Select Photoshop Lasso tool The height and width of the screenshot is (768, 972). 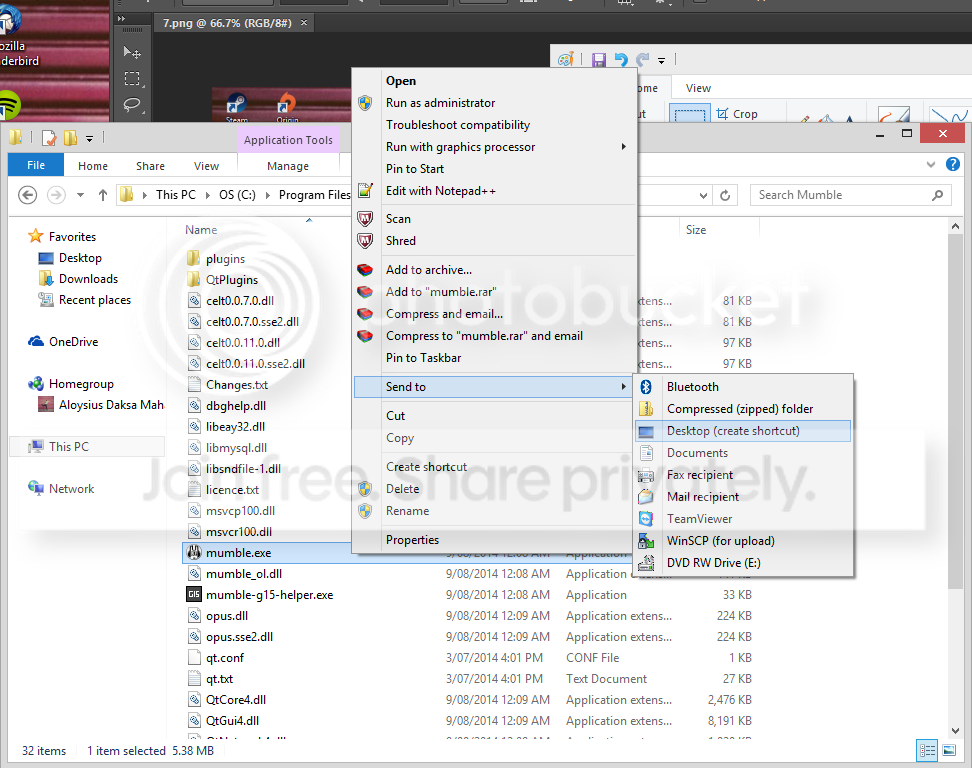131,105
